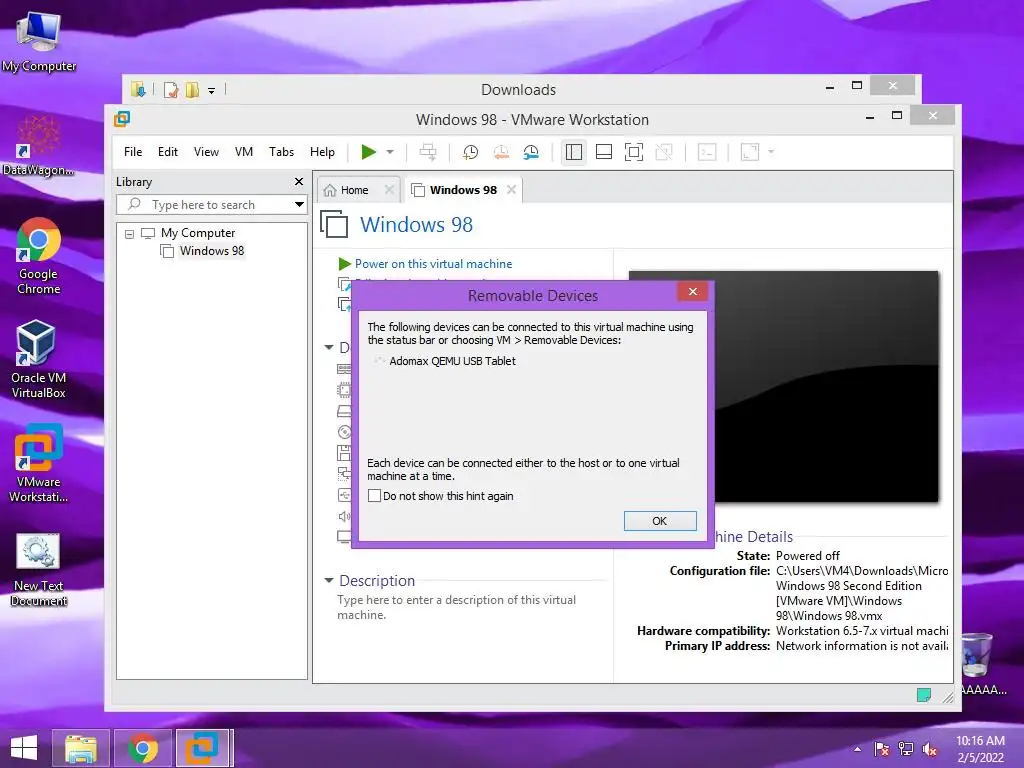Toggle the library sidebar view icon

point(574,152)
